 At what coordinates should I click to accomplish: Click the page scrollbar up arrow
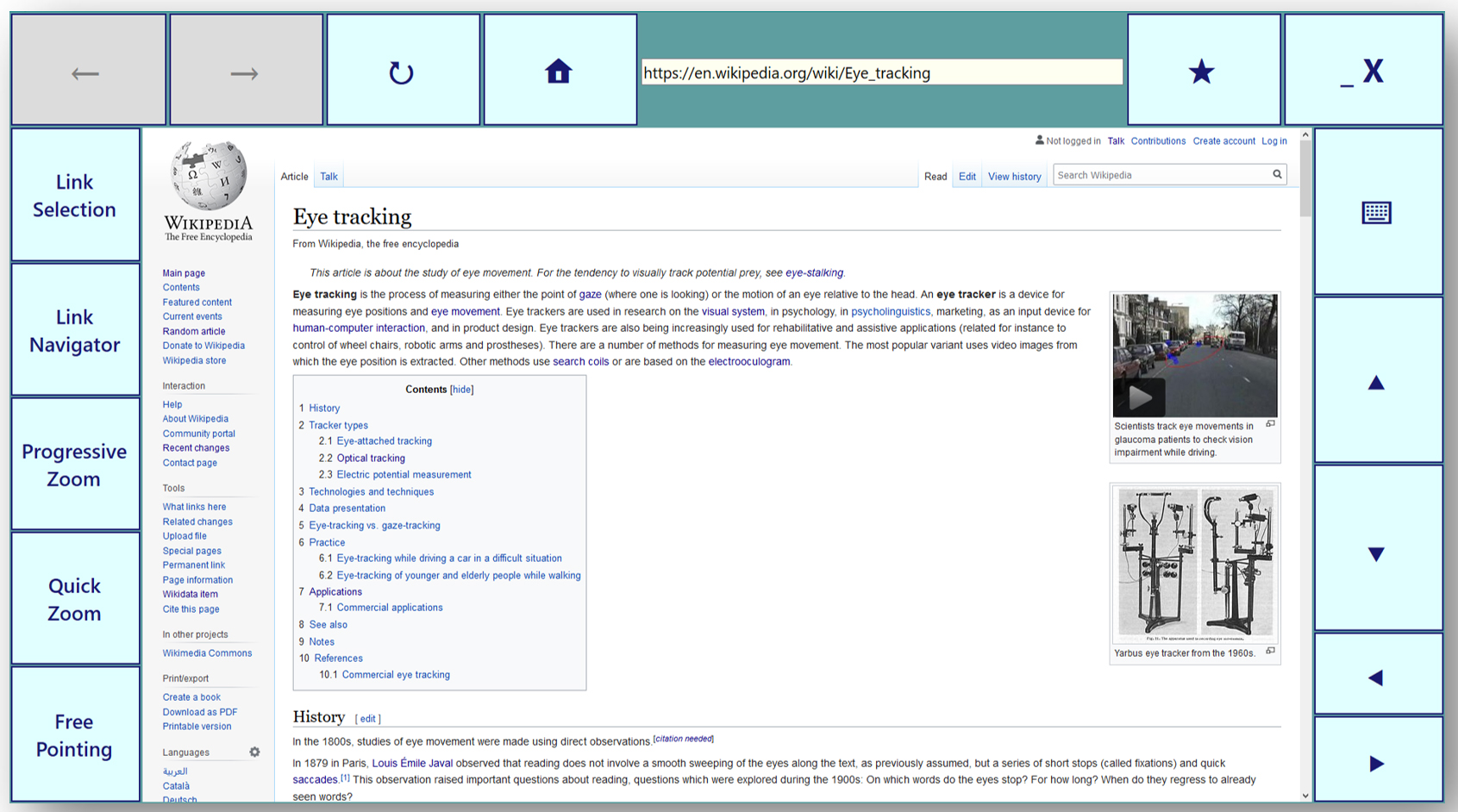pyautogui.click(x=1305, y=134)
